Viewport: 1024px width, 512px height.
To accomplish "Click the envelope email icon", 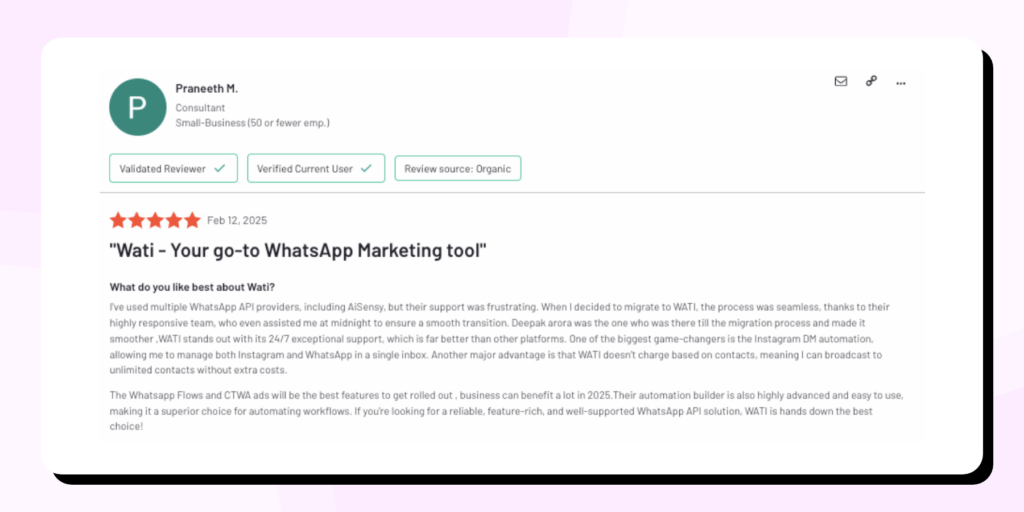I will coord(840,82).
